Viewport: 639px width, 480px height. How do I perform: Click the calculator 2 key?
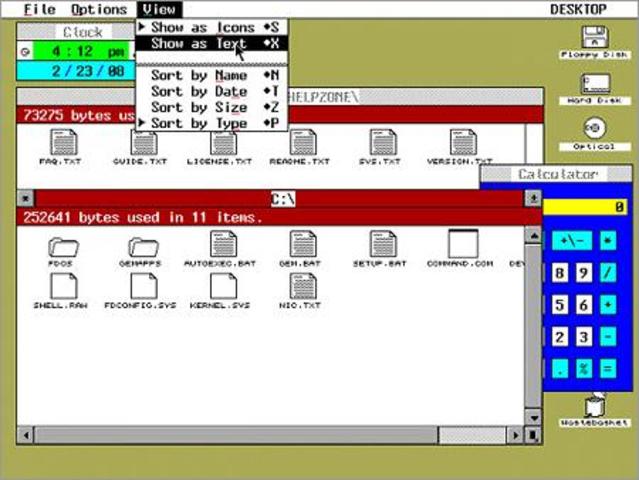click(x=560, y=337)
